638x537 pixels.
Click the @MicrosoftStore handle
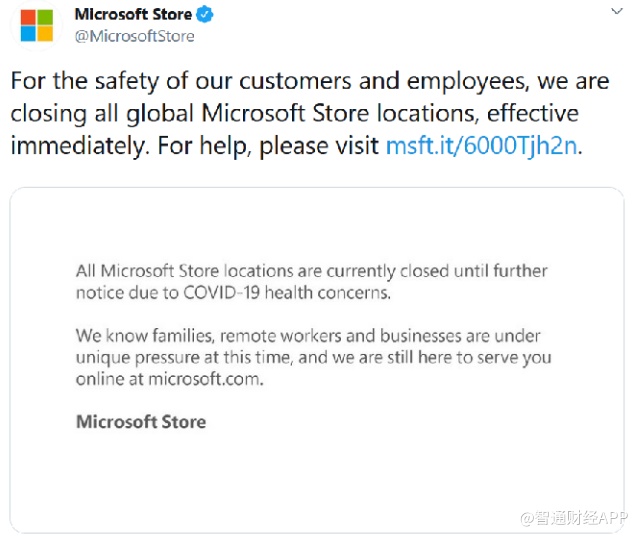[134, 36]
